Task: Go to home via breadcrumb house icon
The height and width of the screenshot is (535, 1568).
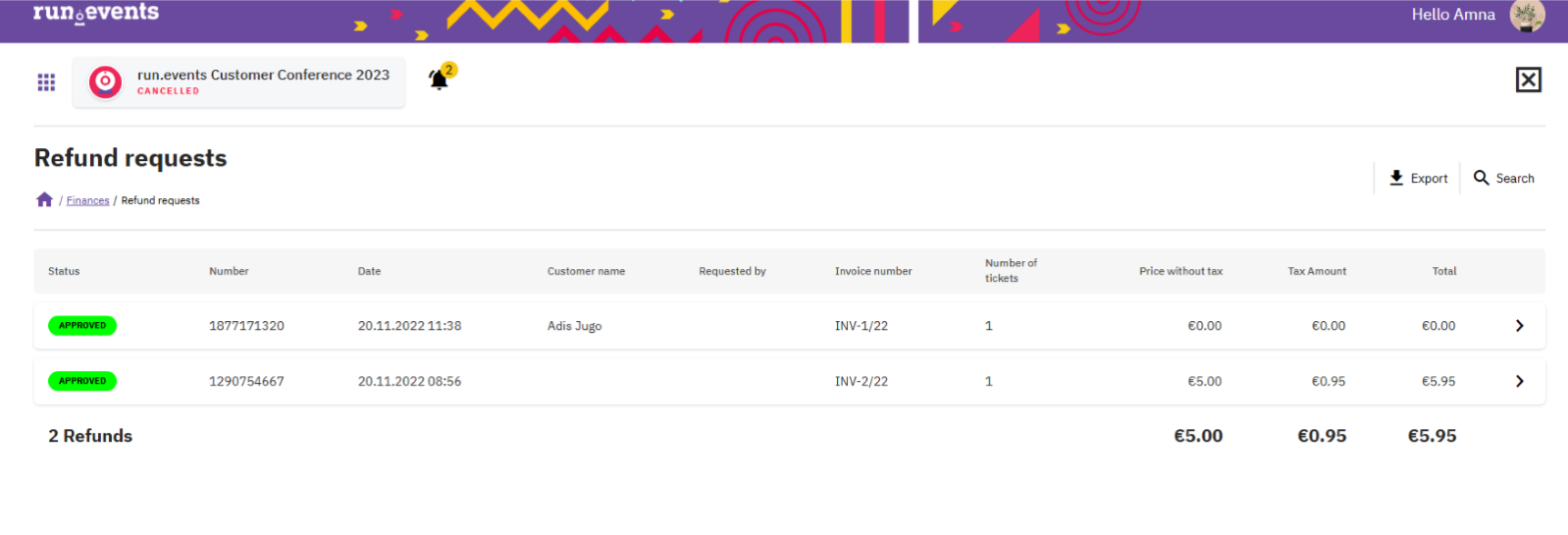Action: 44,199
